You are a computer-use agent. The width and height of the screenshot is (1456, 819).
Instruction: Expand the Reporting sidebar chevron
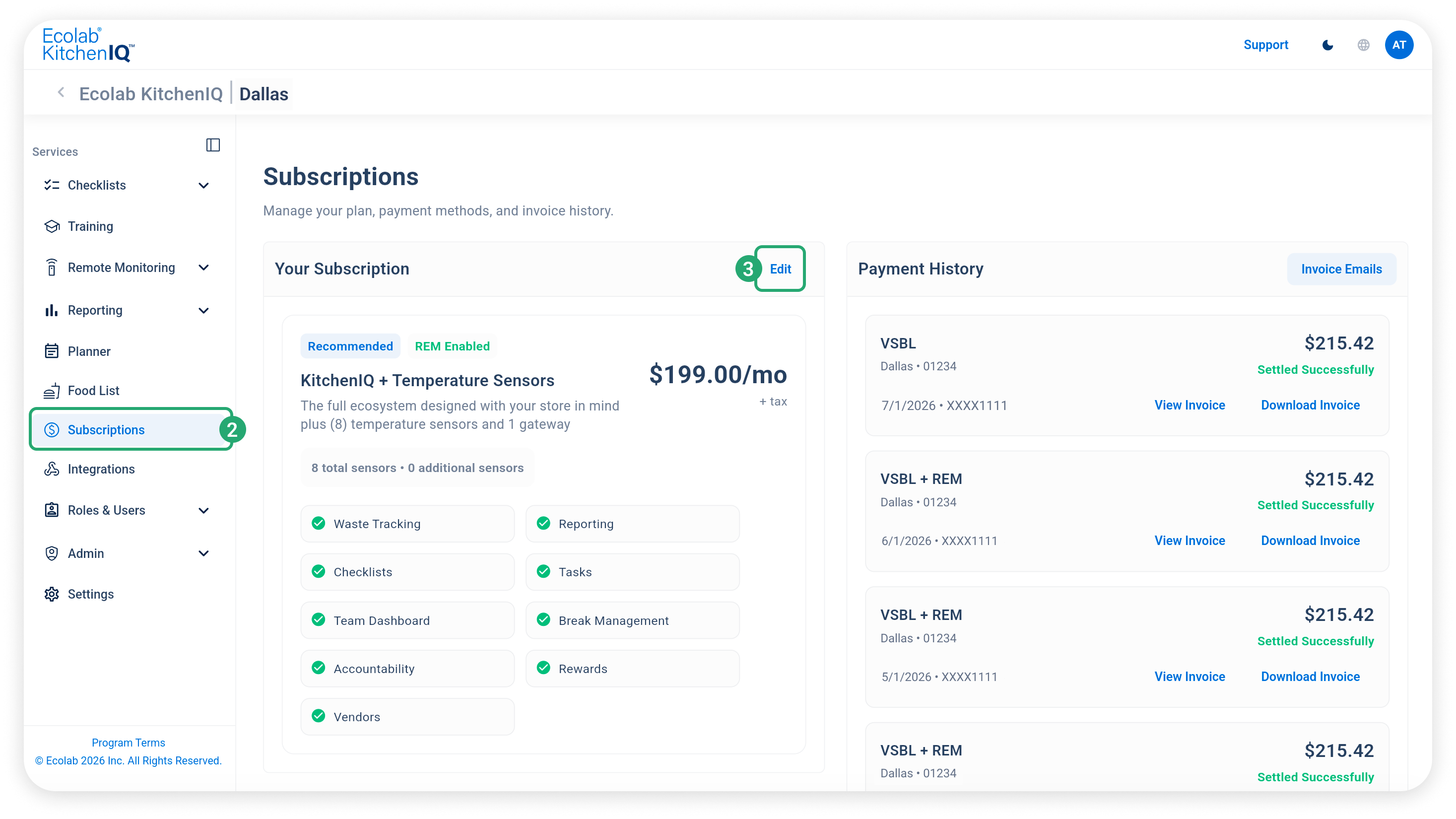pyautogui.click(x=203, y=310)
